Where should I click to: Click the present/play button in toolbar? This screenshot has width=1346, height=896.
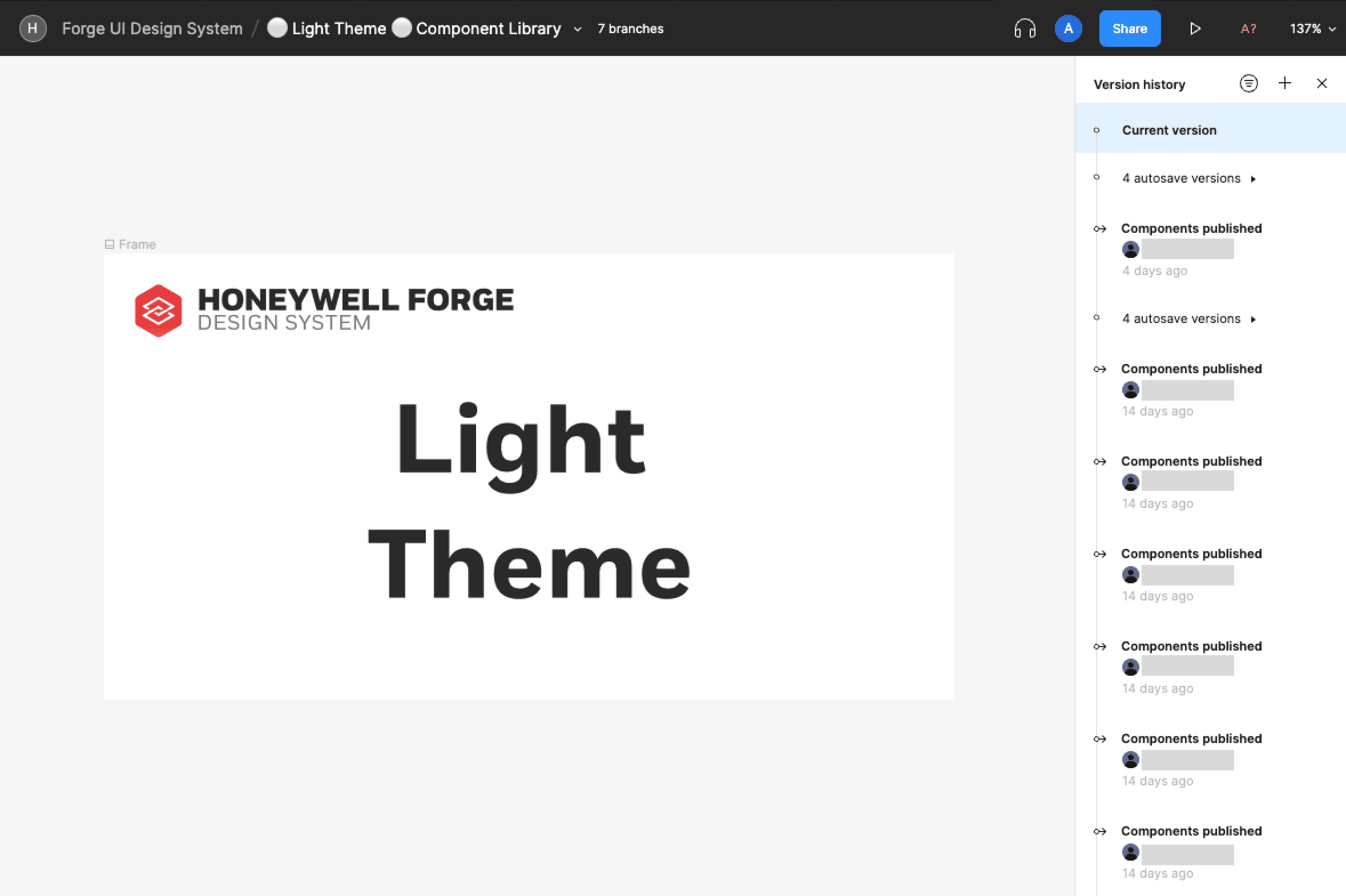(x=1197, y=28)
